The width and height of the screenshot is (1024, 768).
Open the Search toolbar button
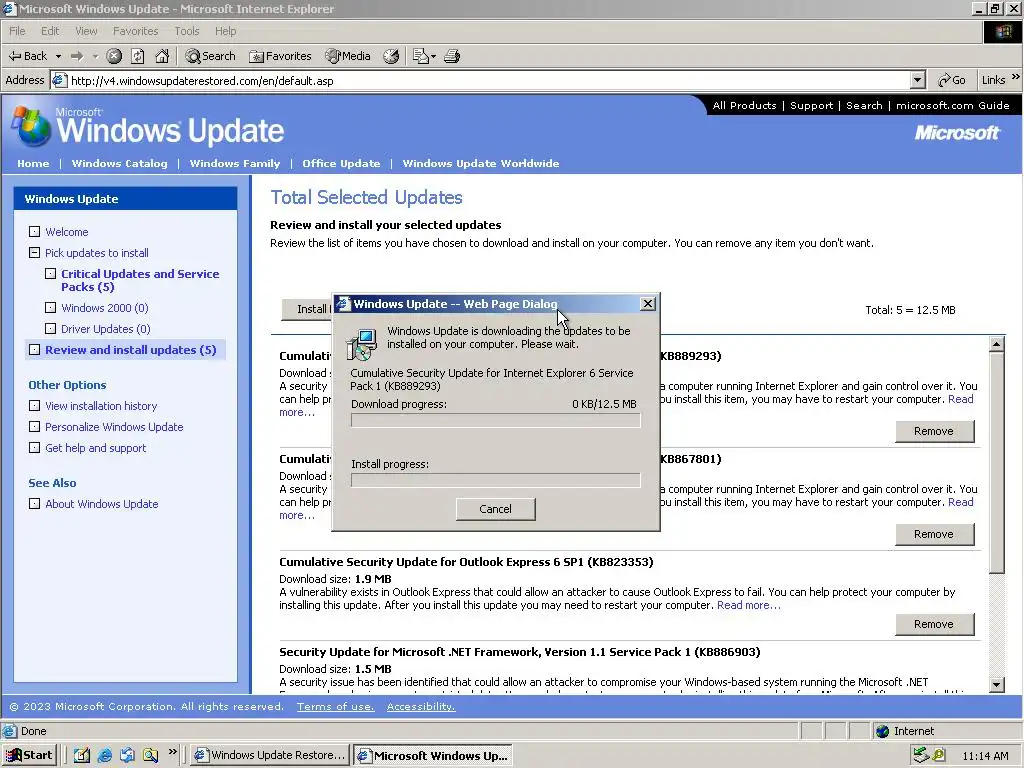click(210, 56)
